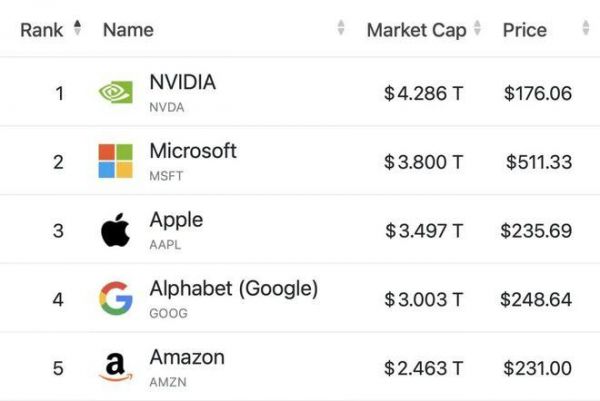600x401 pixels.
Task: Open the Alphabet (Google) company name
Action: click(233, 288)
